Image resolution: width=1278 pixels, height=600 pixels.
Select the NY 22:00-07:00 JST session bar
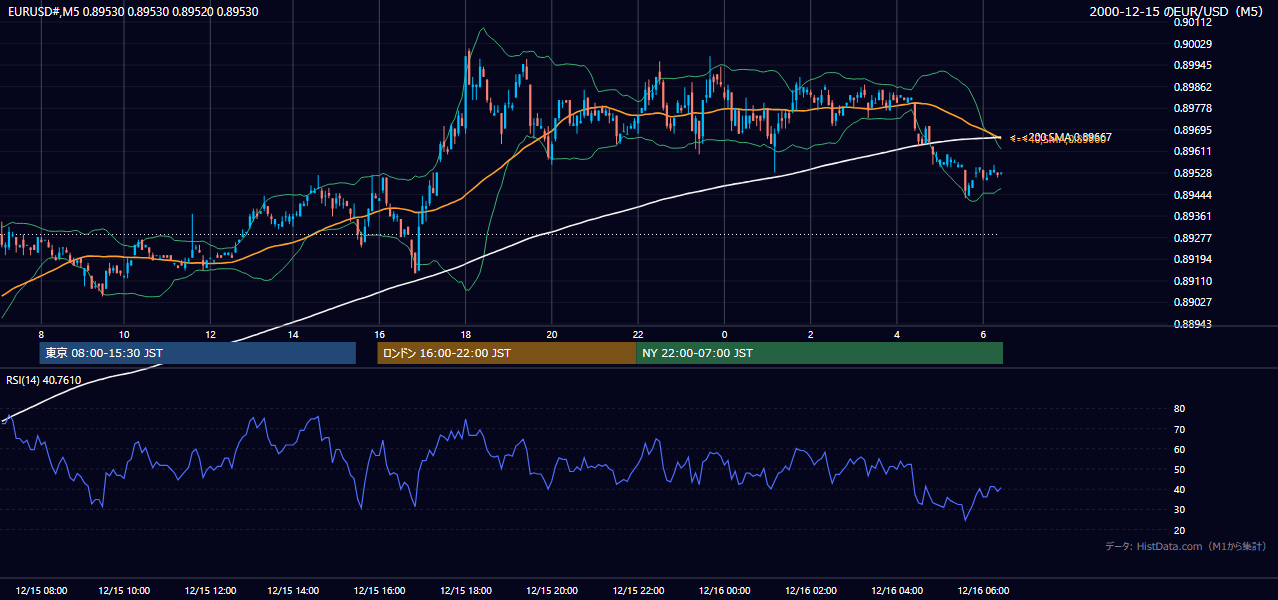(819, 353)
